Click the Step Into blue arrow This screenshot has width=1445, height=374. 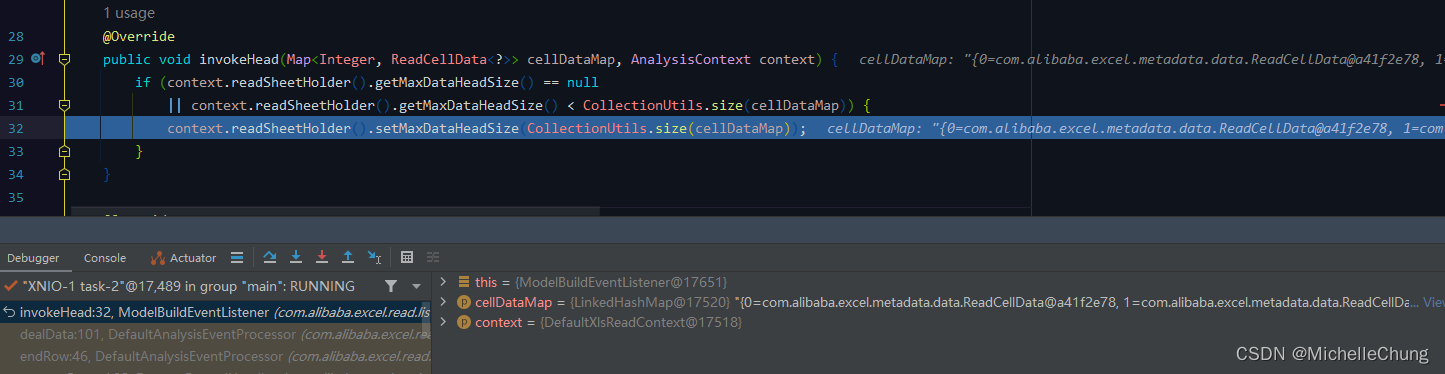296,257
